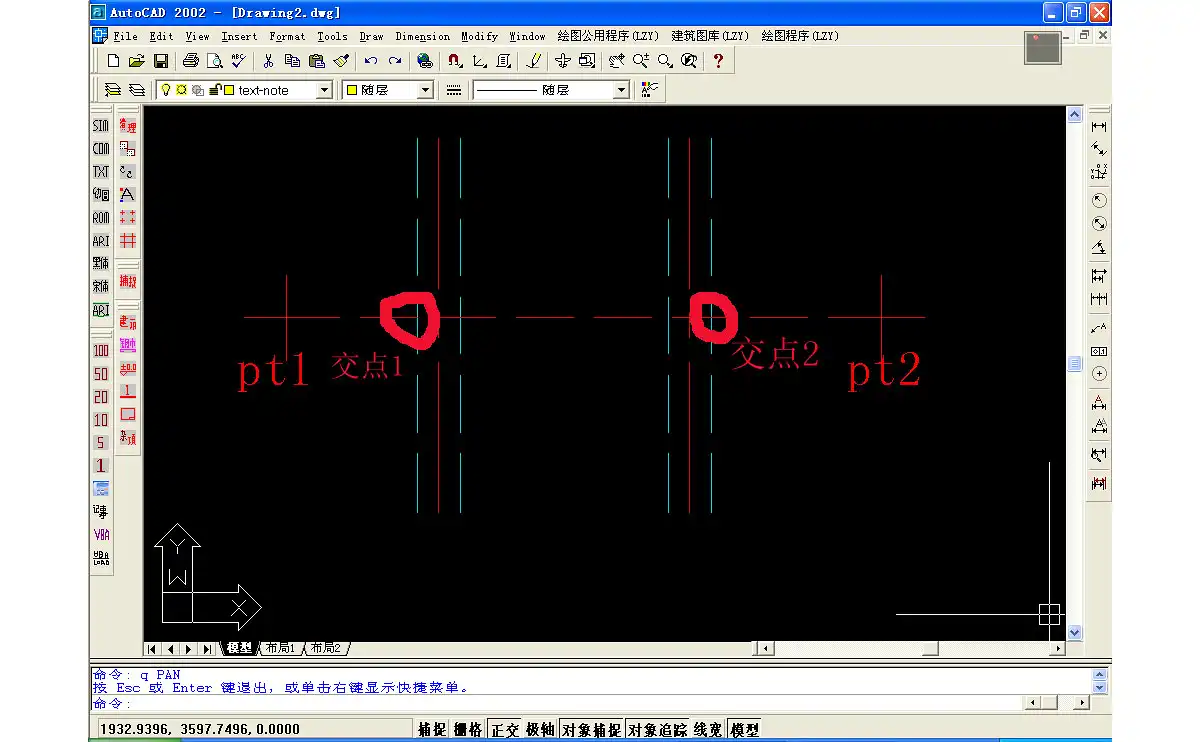
Task: Click the UCS icon in toolbar
Action: (x=480, y=61)
